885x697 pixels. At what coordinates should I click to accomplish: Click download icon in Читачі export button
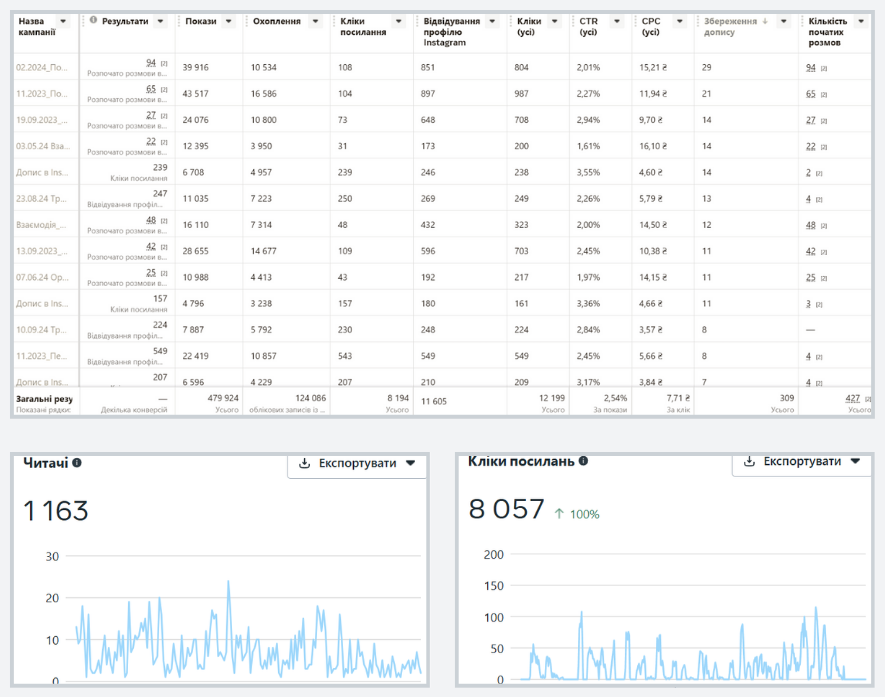coord(304,463)
